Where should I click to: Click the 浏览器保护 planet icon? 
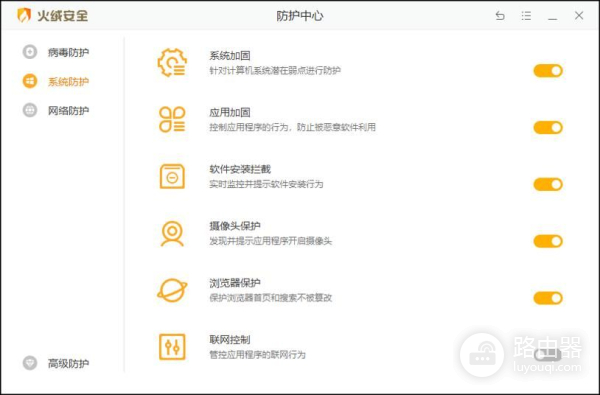point(172,290)
